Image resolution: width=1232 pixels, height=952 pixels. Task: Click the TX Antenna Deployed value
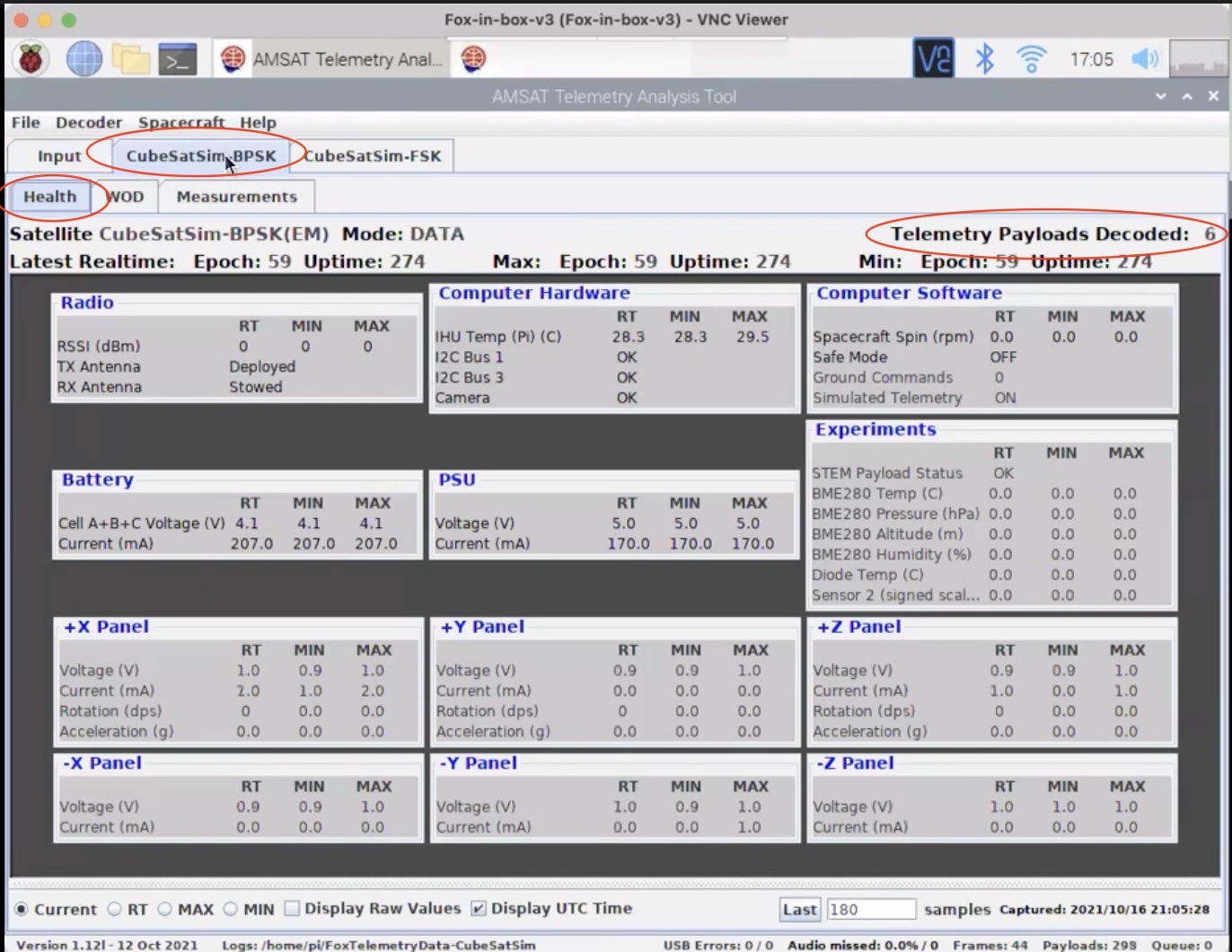click(262, 367)
